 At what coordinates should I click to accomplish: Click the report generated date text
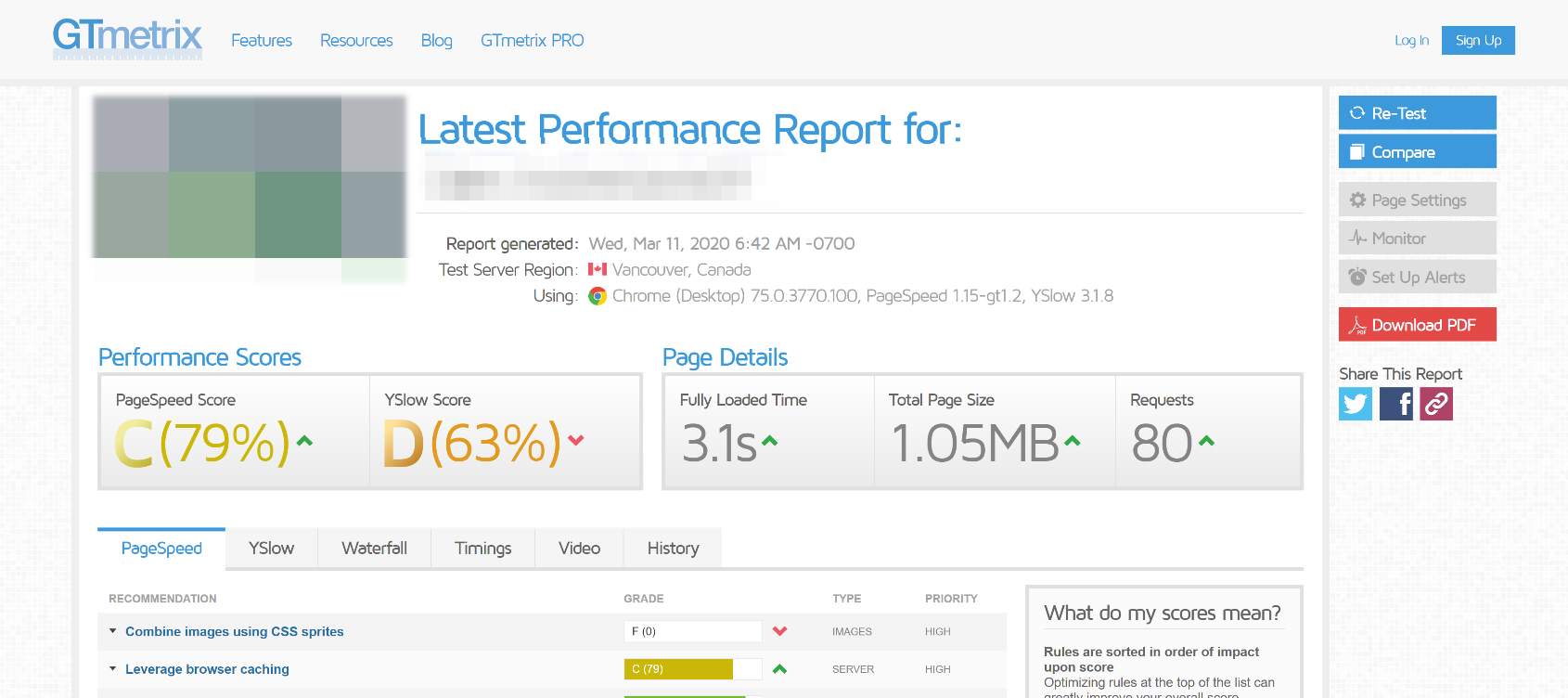[722, 243]
